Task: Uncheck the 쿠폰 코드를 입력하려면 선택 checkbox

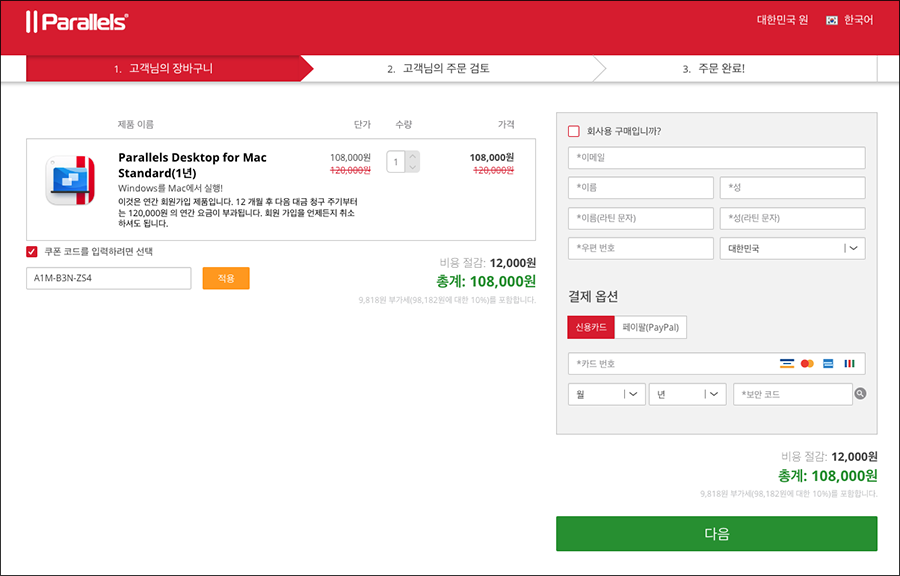Action: (x=32, y=251)
